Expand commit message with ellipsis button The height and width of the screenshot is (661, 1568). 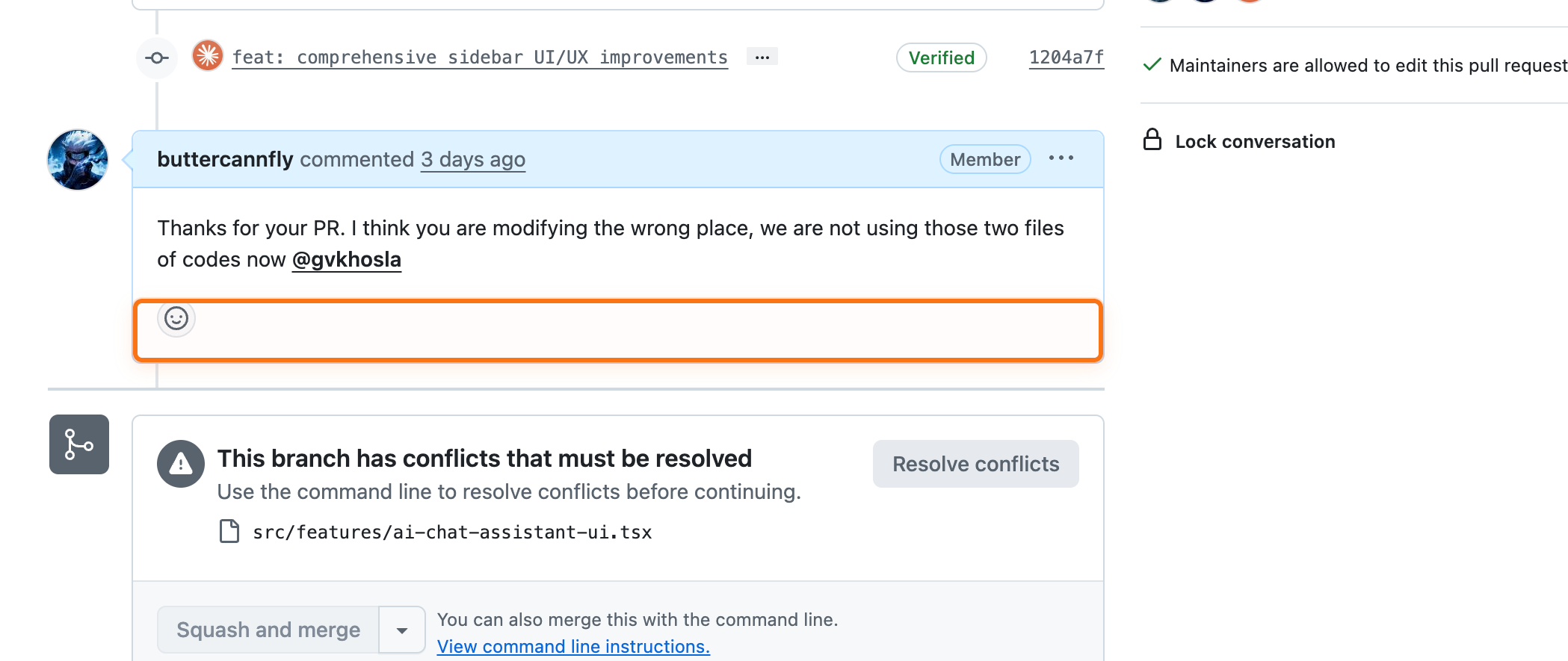click(762, 57)
